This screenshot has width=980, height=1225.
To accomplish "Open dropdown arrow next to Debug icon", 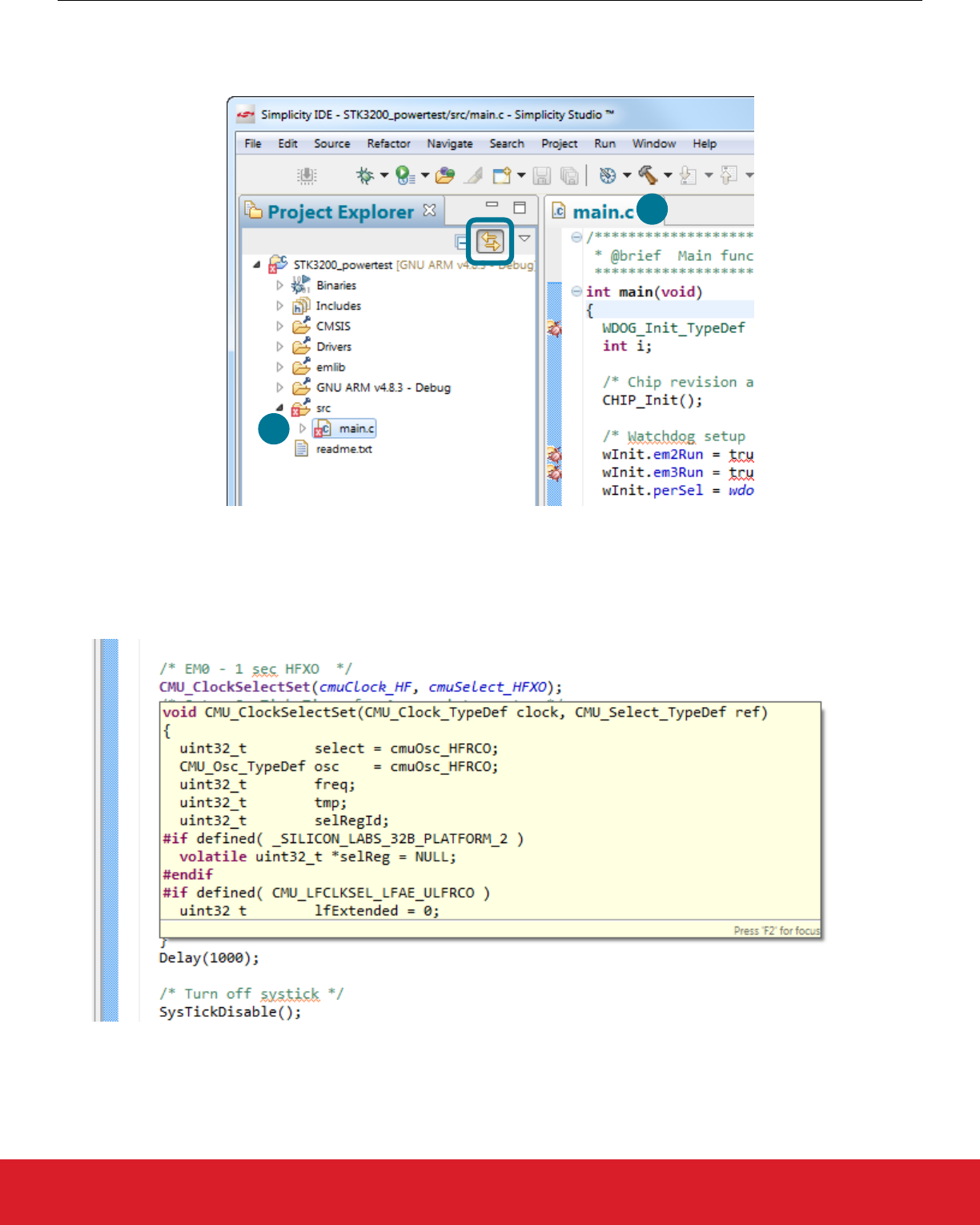I will click(x=384, y=175).
